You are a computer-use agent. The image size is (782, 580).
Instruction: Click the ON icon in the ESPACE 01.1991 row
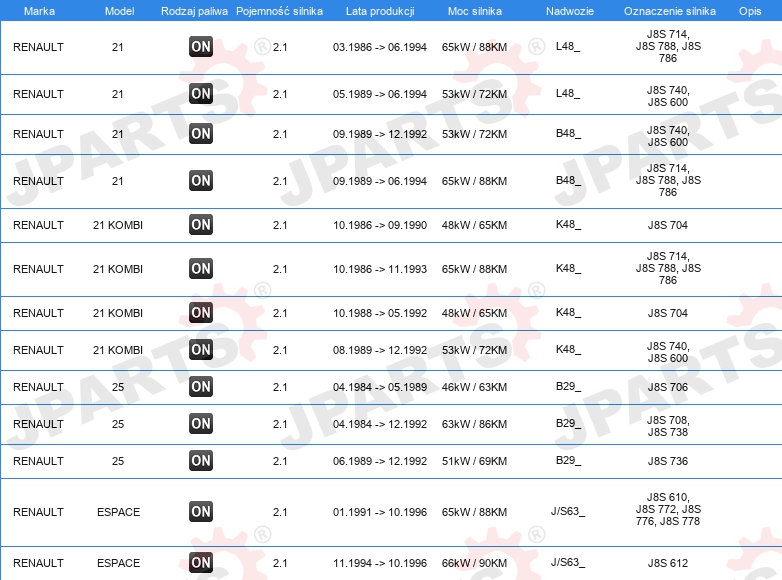201,512
